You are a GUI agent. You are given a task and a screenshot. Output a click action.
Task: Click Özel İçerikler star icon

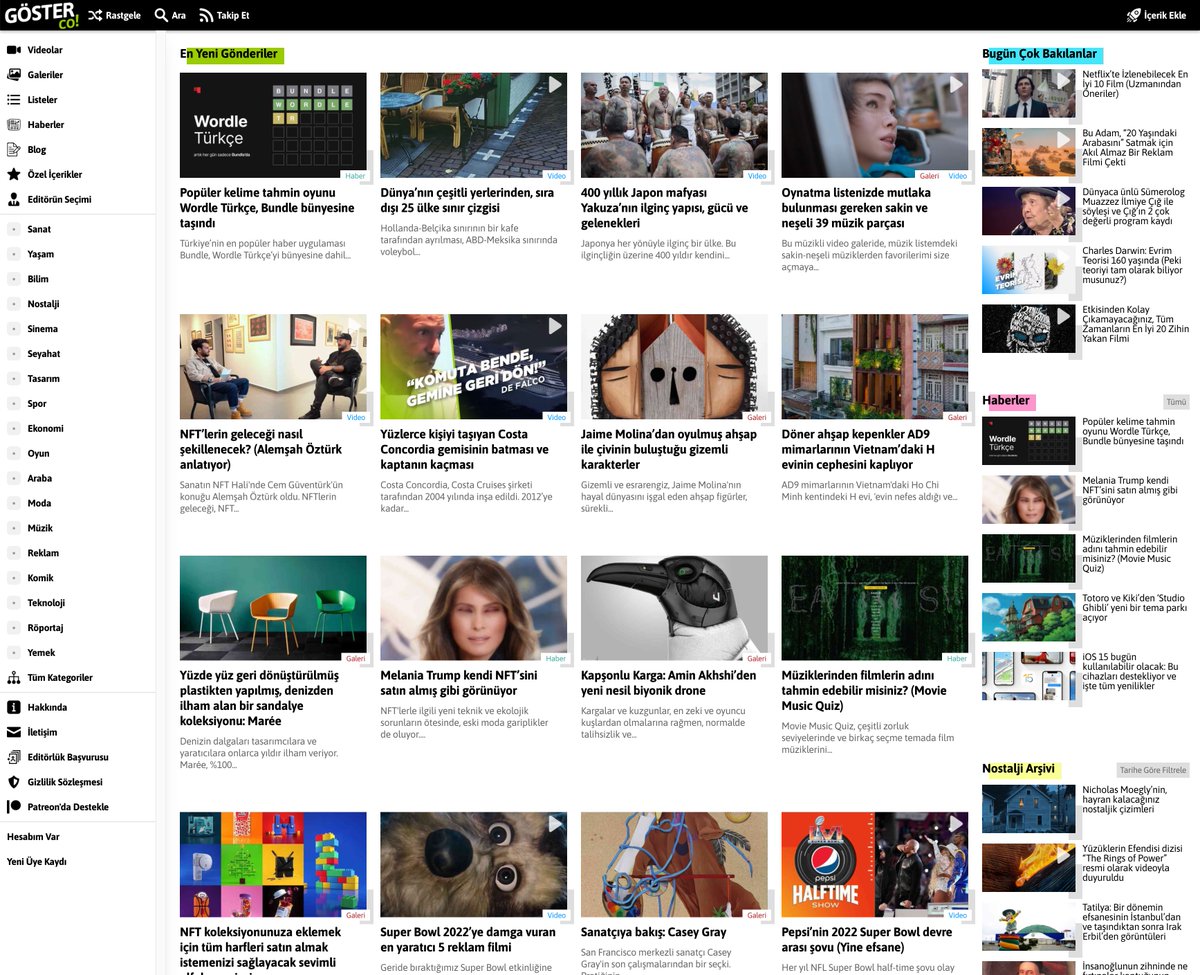[x=14, y=174]
